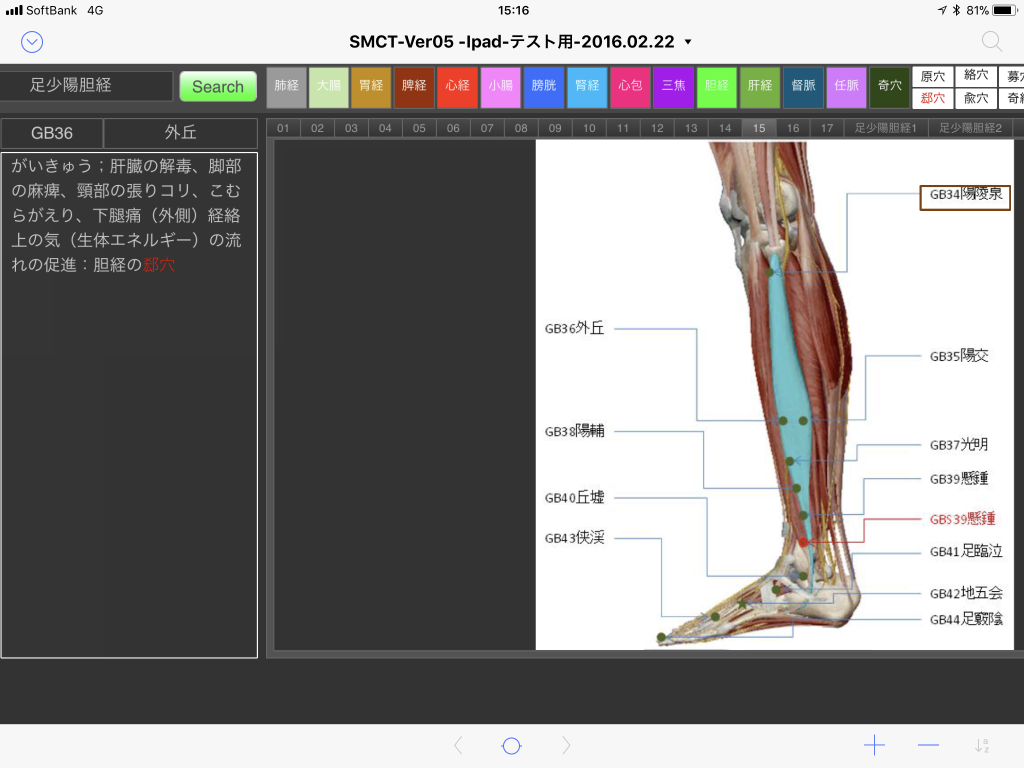Click the GB34陽陵泉 label on diagram

(x=965, y=195)
